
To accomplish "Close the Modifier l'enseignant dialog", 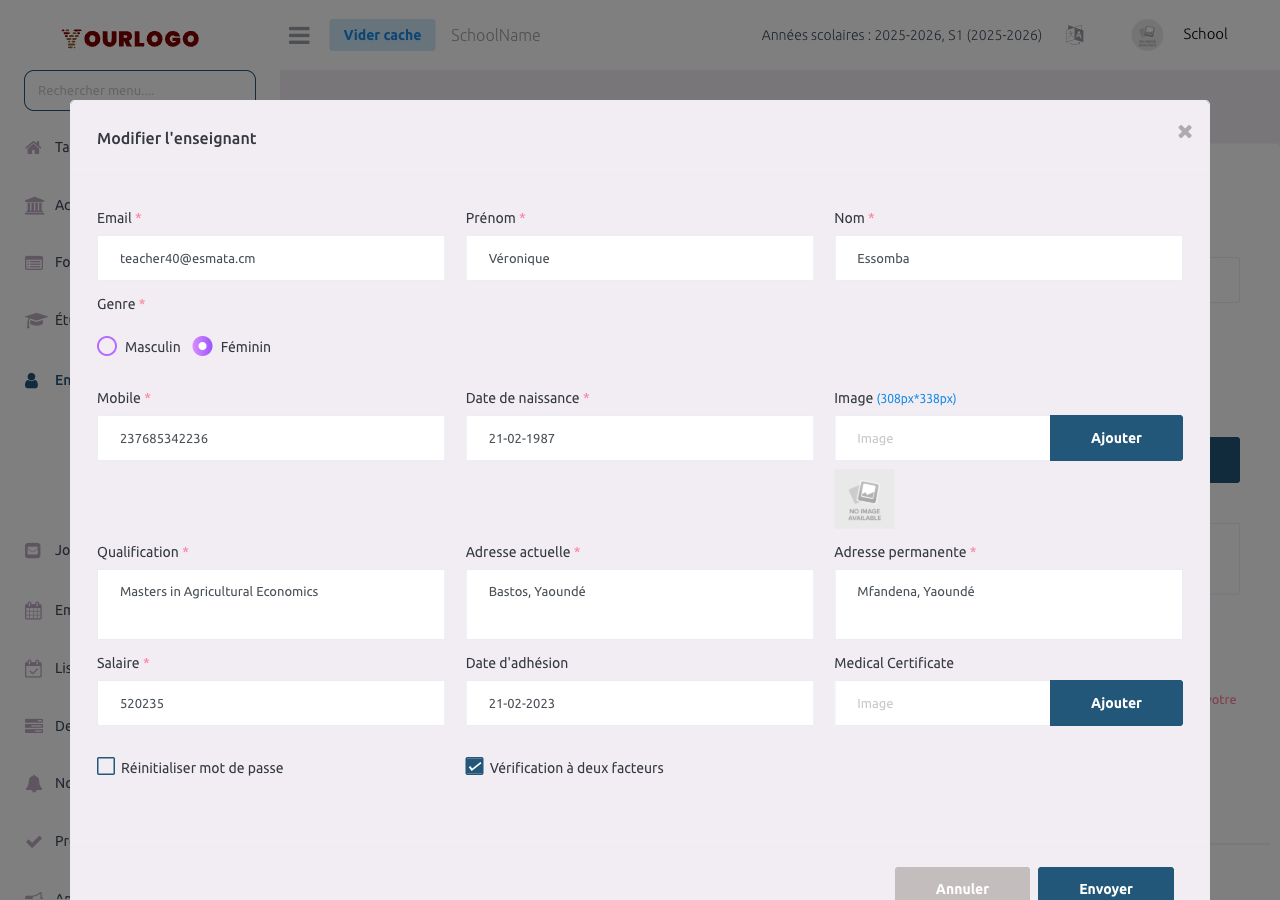I will [1185, 132].
